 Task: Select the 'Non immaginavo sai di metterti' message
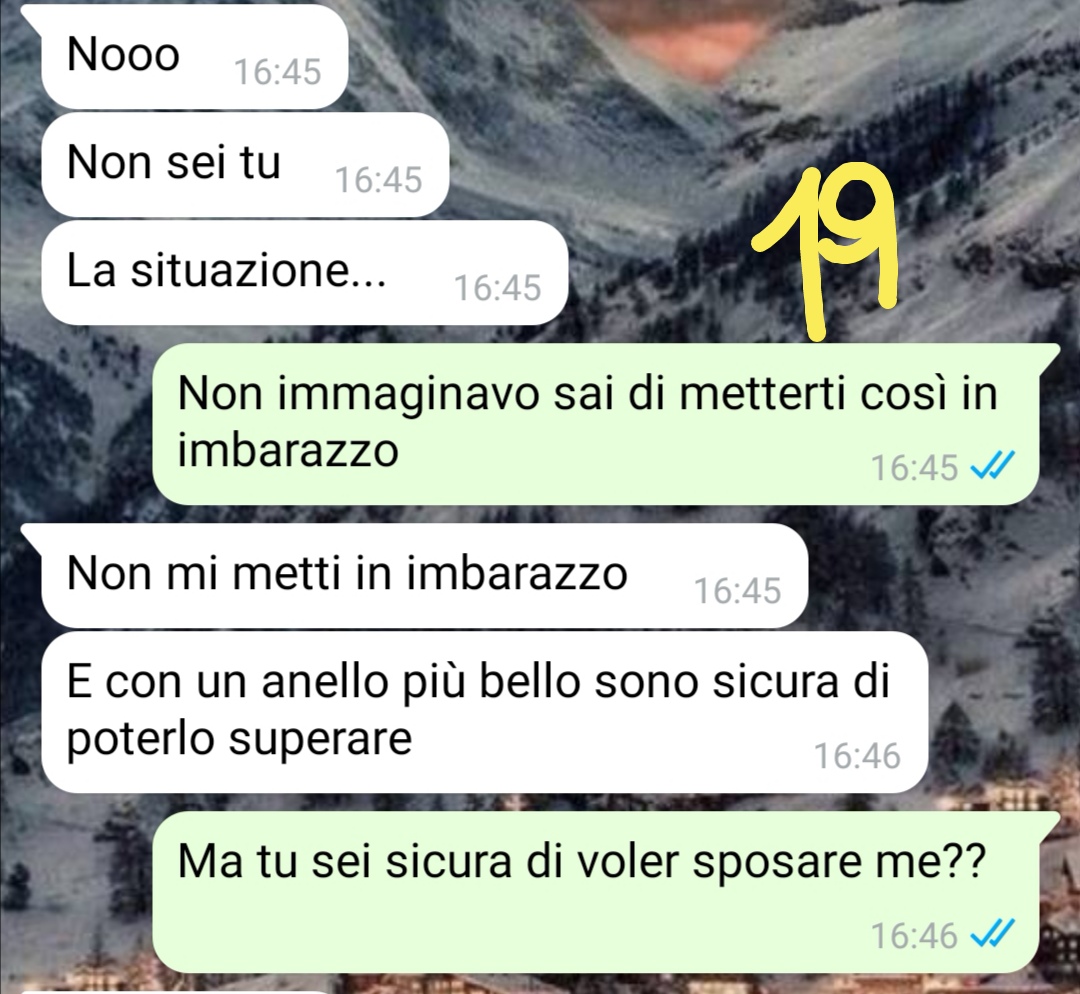coord(596,424)
